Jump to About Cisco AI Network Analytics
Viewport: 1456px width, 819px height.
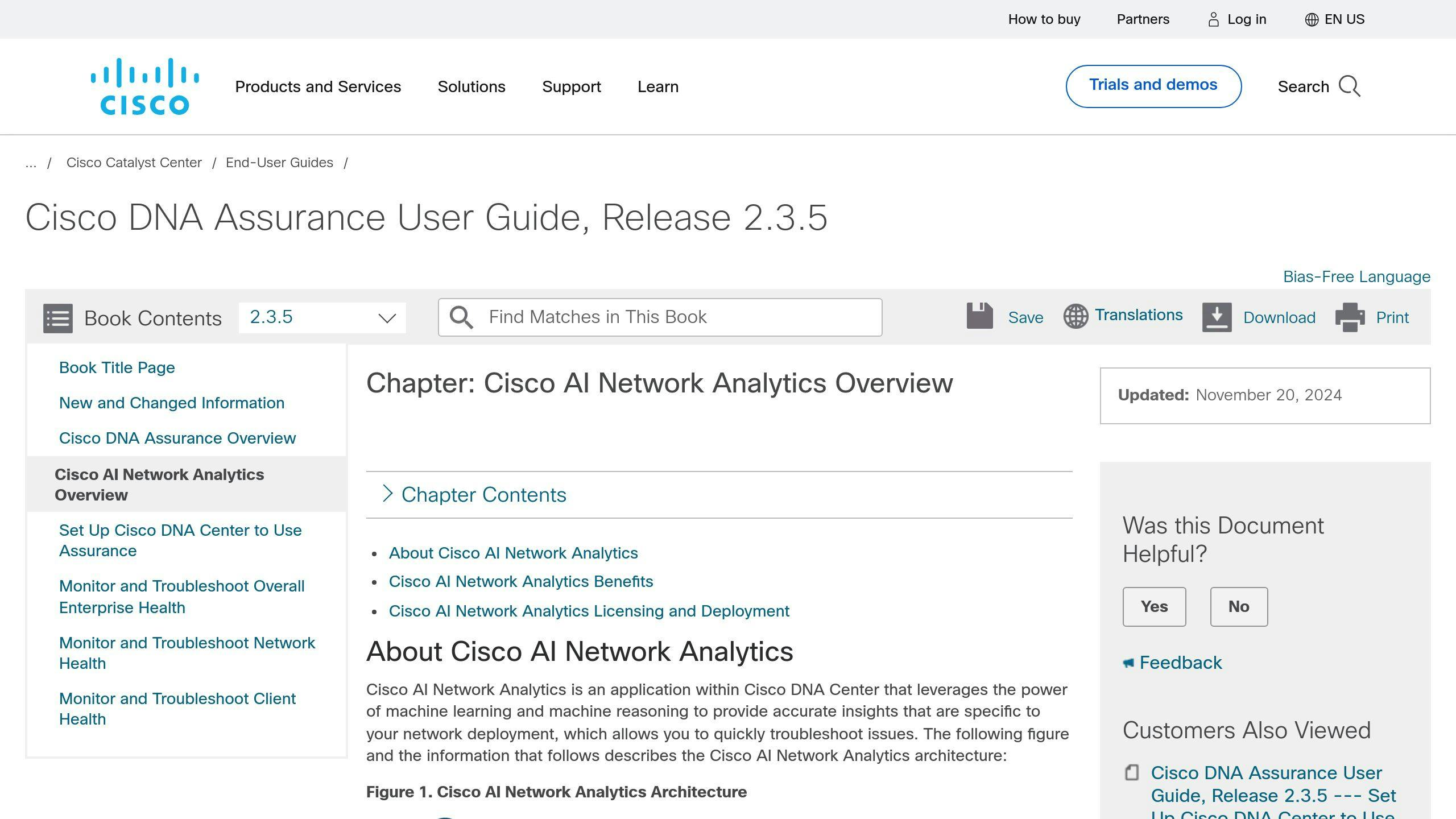[513, 553]
